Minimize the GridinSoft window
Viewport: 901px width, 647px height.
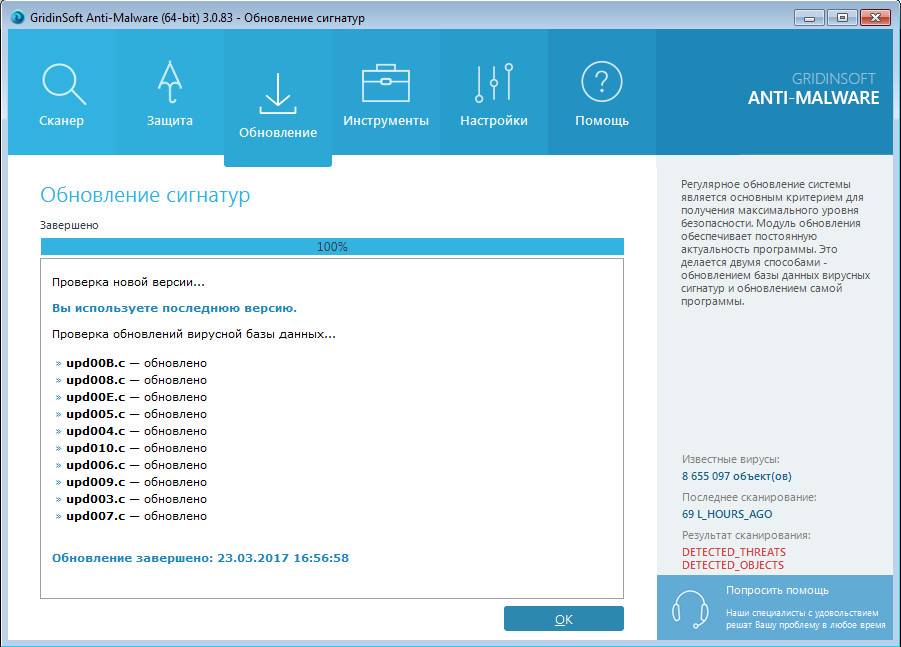pos(809,17)
